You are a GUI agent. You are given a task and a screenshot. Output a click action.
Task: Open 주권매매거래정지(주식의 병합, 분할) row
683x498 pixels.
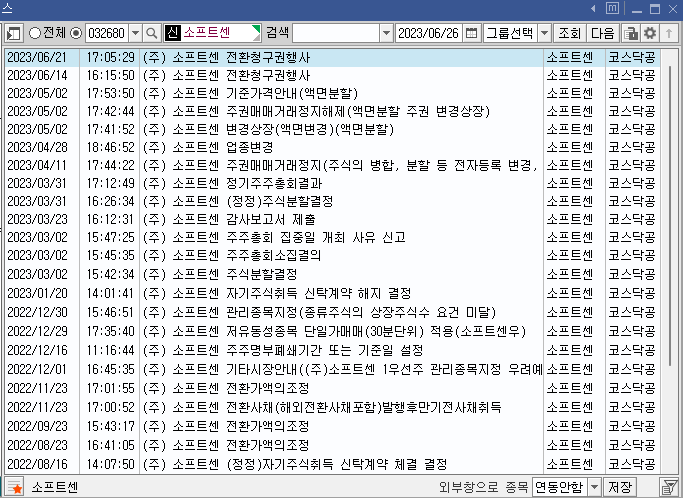click(x=332, y=165)
